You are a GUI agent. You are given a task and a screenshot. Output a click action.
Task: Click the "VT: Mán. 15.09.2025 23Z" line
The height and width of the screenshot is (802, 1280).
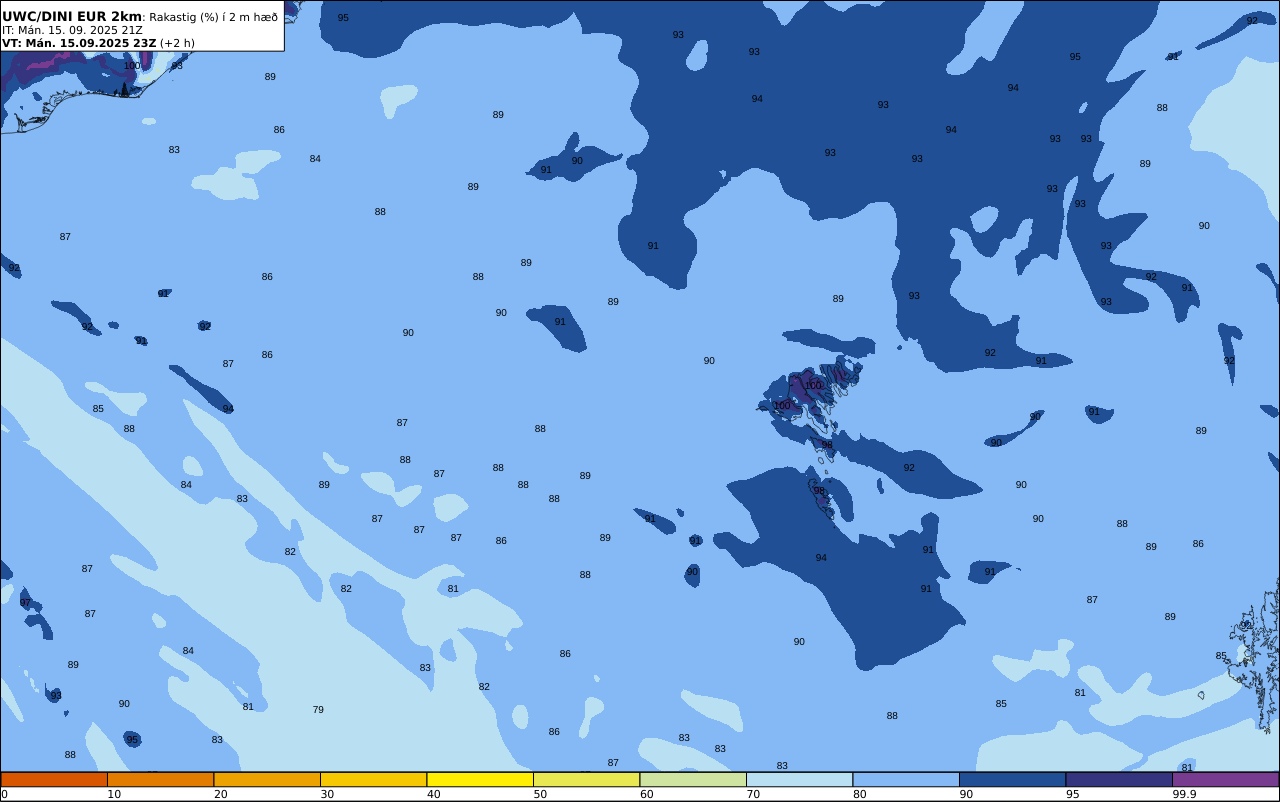point(79,43)
